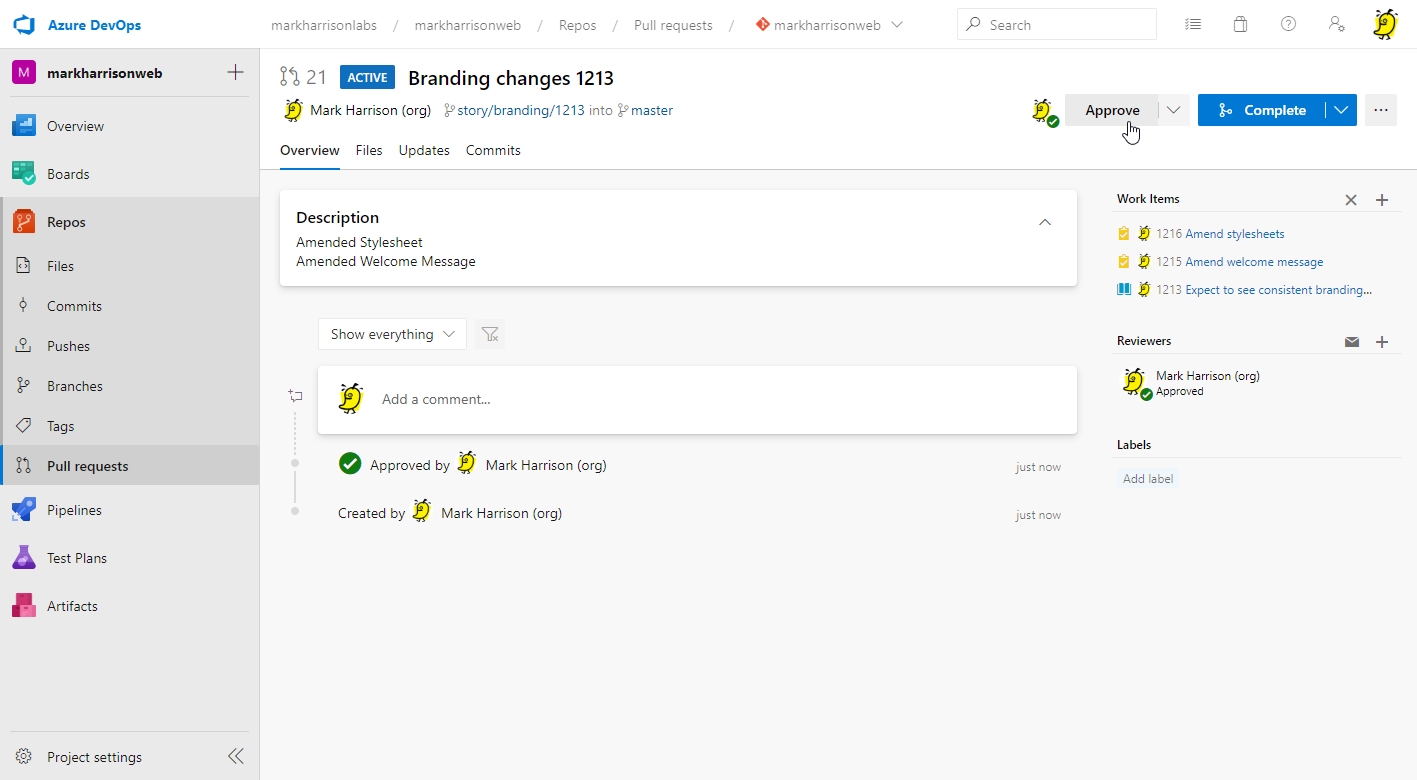The height and width of the screenshot is (780, 1417).
Task: Collapse the Description section
Action: tap(1045, 222)
